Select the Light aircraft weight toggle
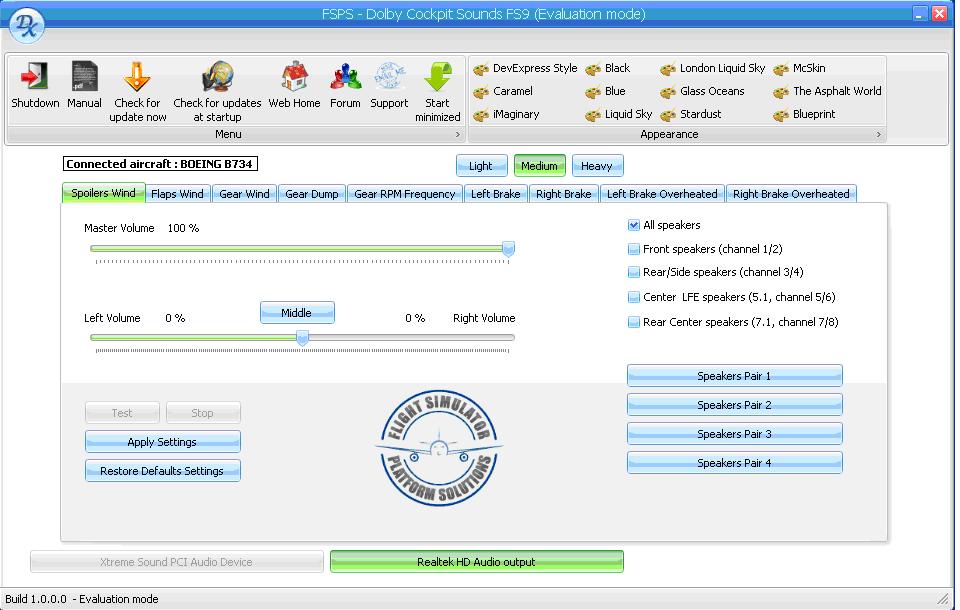The image size is (960, 610). 482,166
